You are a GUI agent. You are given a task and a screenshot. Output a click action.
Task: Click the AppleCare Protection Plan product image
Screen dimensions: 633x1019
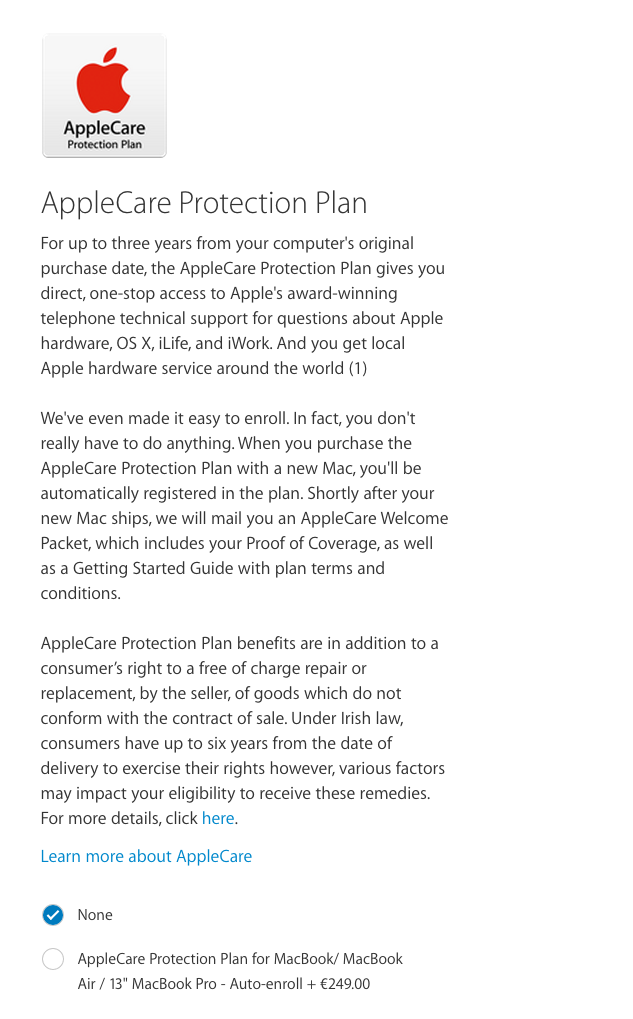[104, 96]
